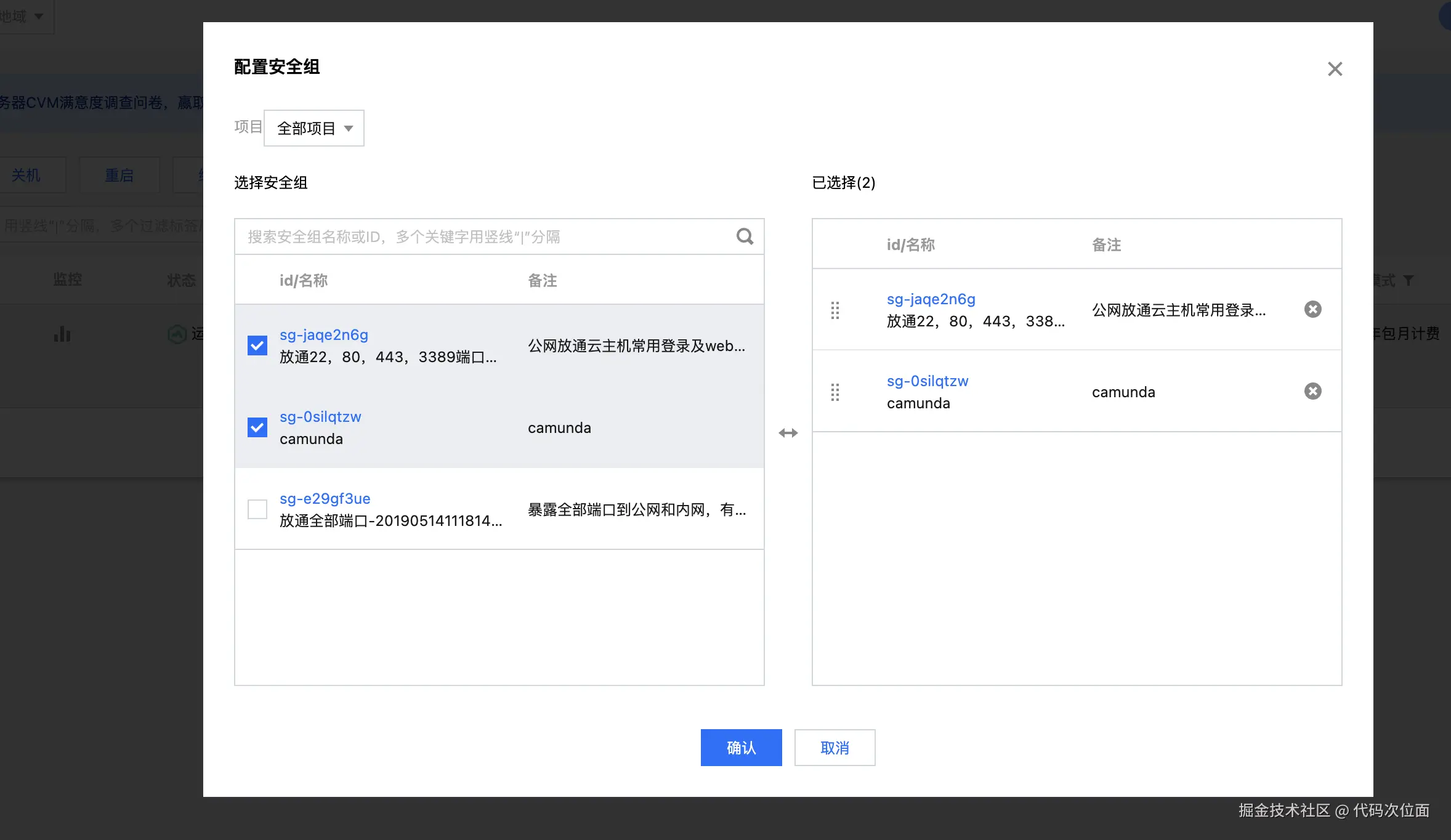The height and width of the screenshot is (840, 1451).
Task: Uncheck the sg-0silqtzw camunda checkbox
Action: click(x=257, y=427)
